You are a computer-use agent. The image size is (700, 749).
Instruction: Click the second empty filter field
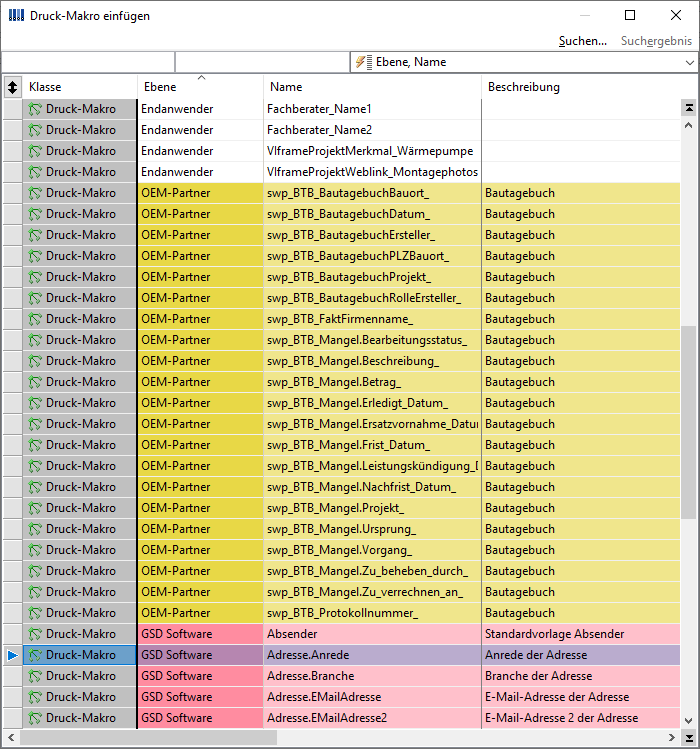[x=262, y=62]
